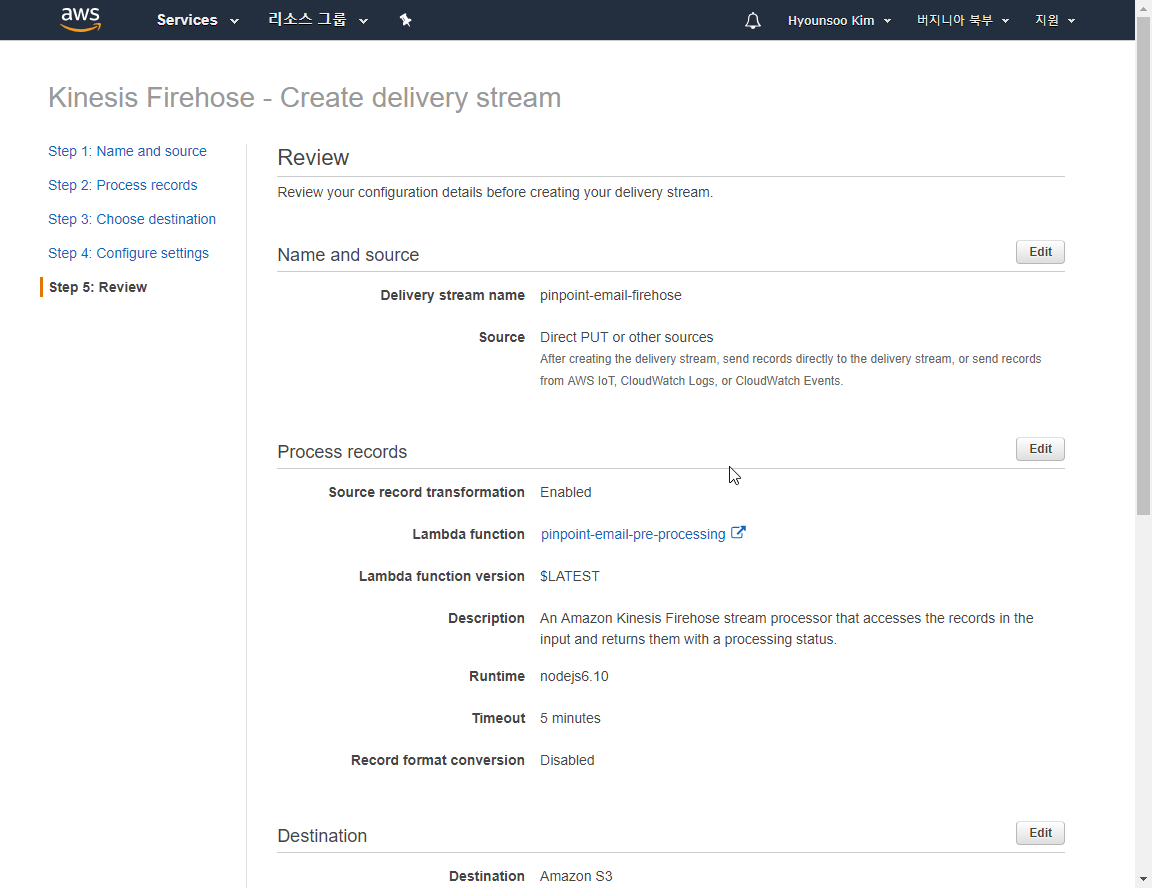
Task: Go to Step 4: Configure settings
Action: click(129, 253)
